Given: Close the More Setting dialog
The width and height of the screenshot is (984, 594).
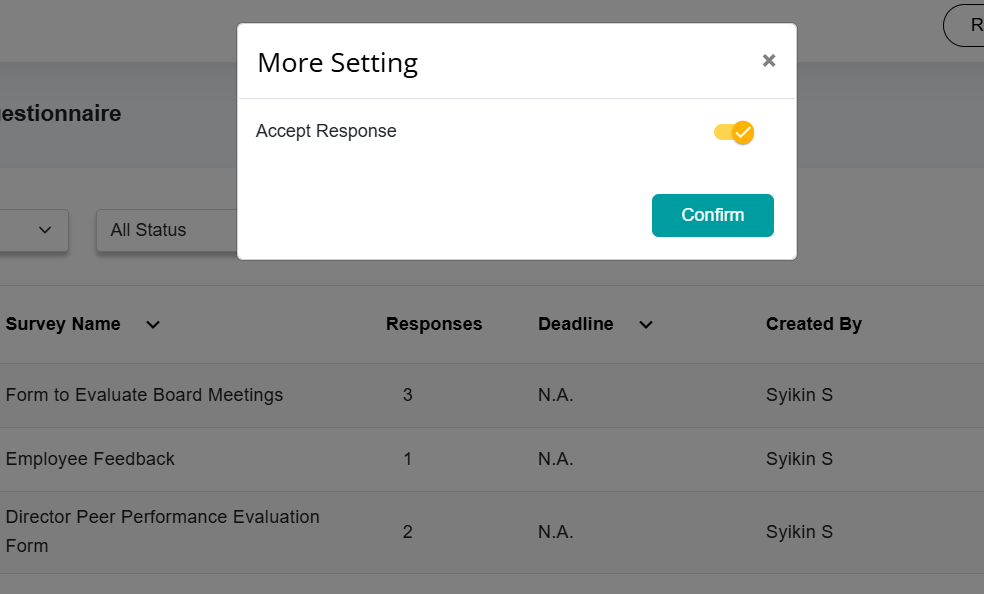Looking at the screenshot, I should click(x=769, y=61).
